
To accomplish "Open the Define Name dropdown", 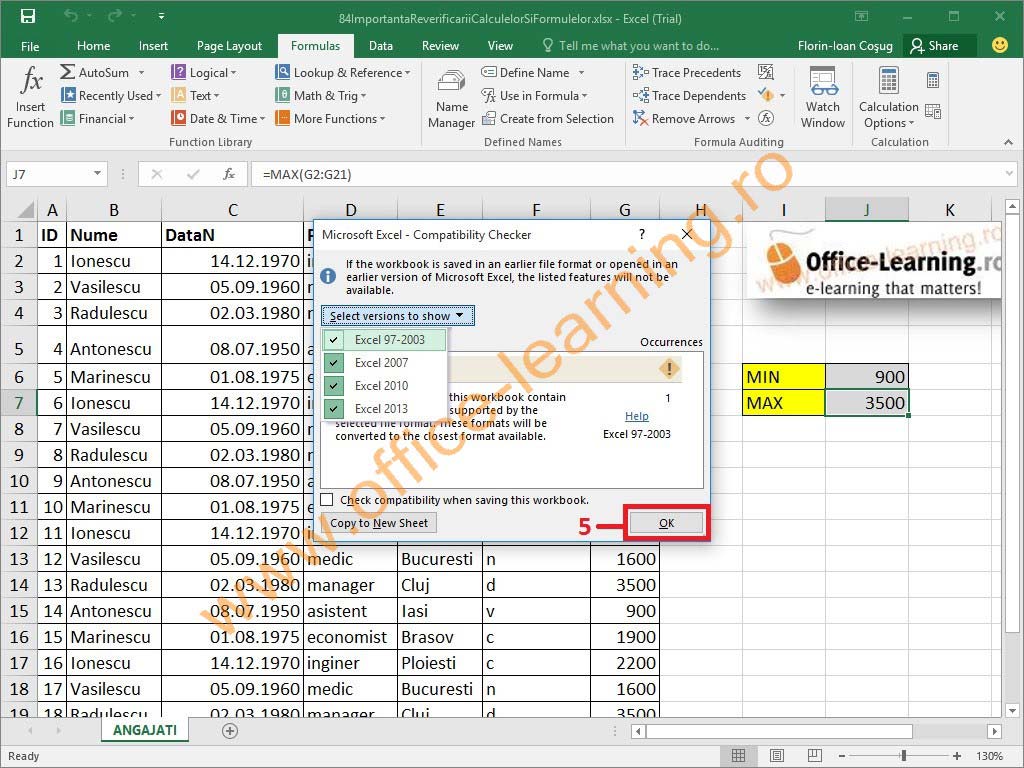I will (581, 72).
